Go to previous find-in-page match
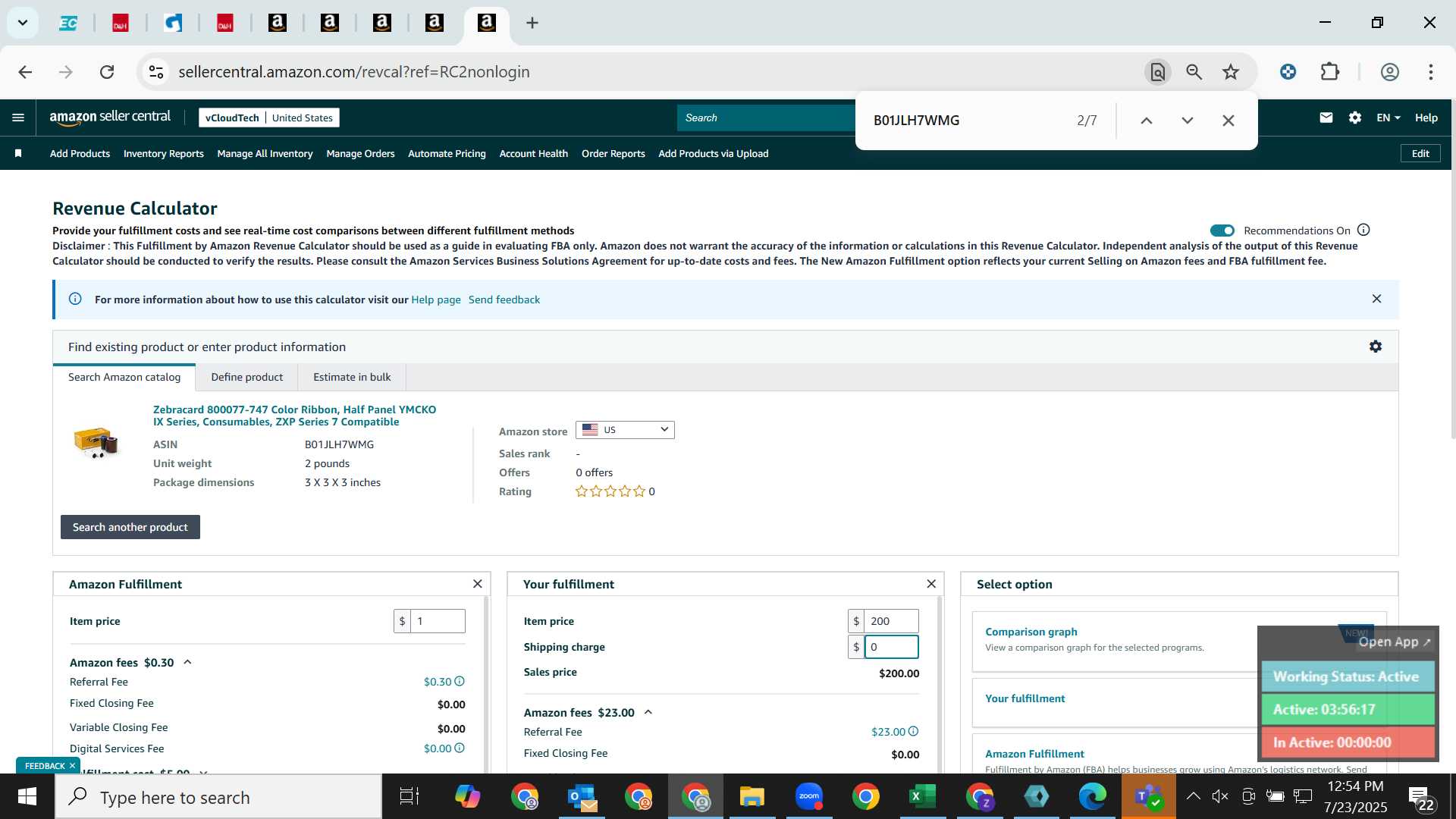Screen dimensions: 1456x819 pyautogui.click(x=1146, y=121)
